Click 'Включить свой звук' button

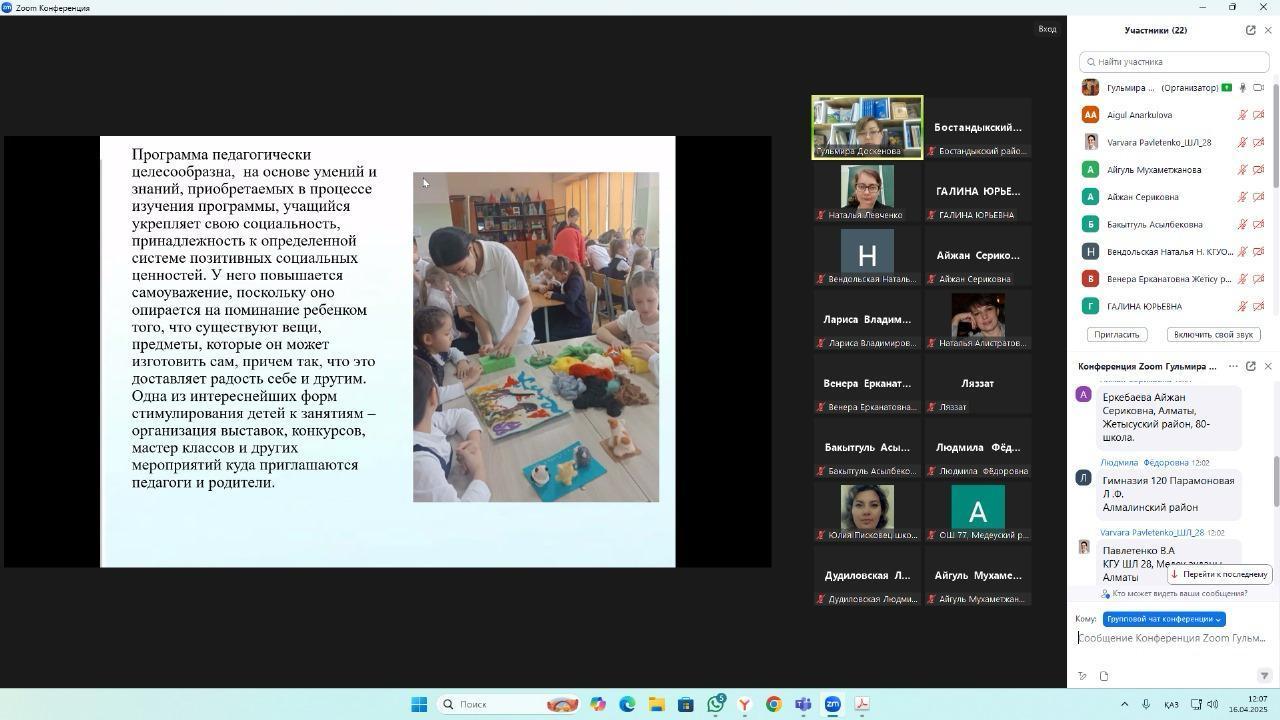point(1212,335)
